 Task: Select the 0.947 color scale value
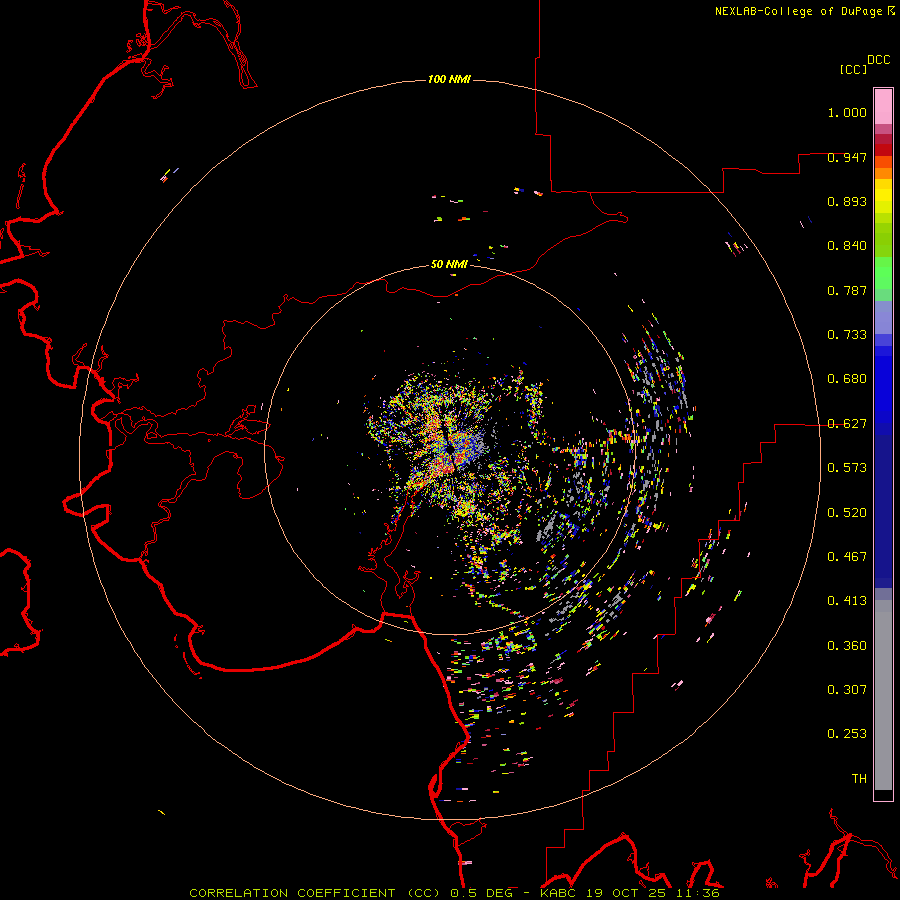point(847,157)
